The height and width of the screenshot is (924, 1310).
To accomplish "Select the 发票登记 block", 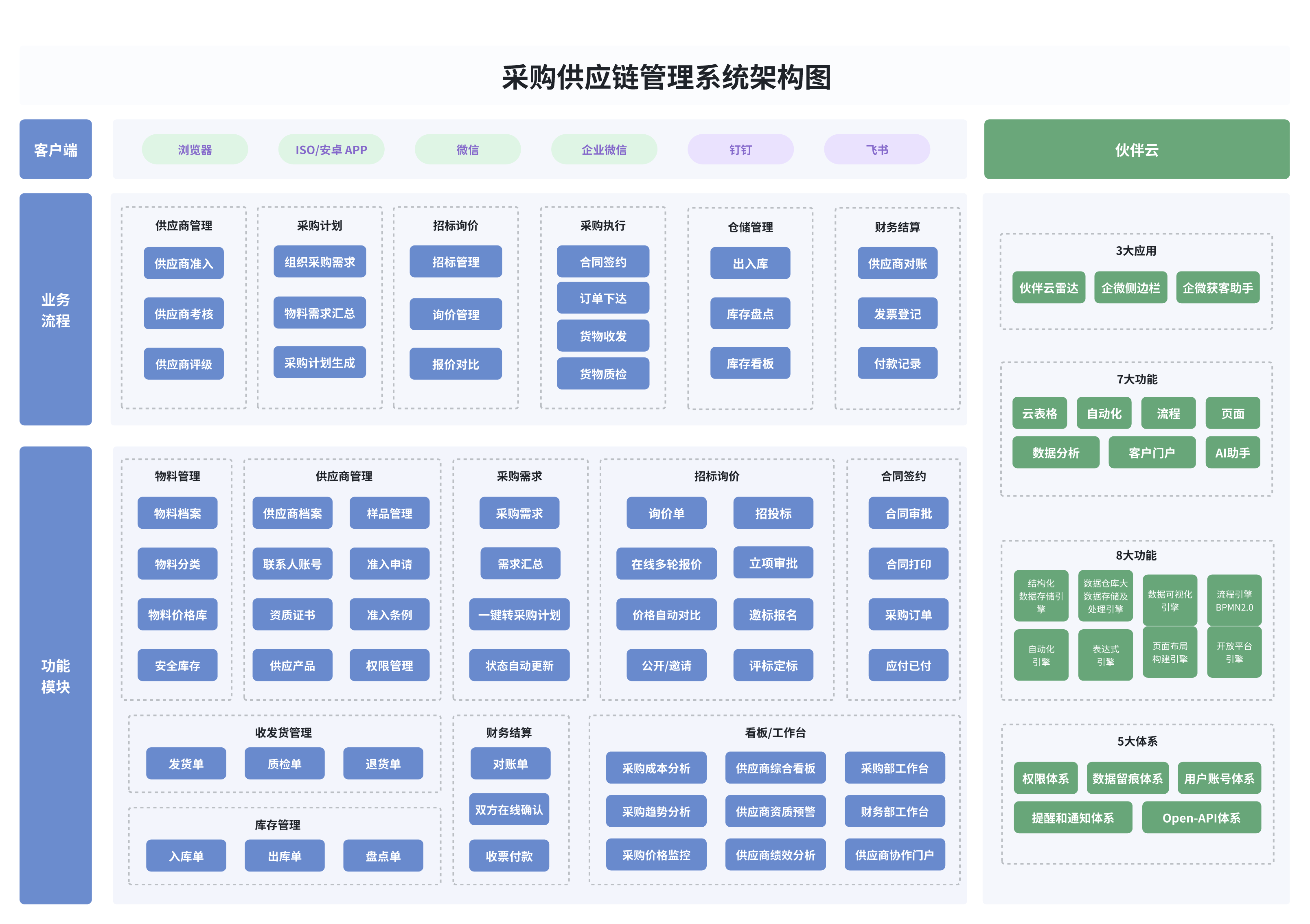I will (897, 314).
